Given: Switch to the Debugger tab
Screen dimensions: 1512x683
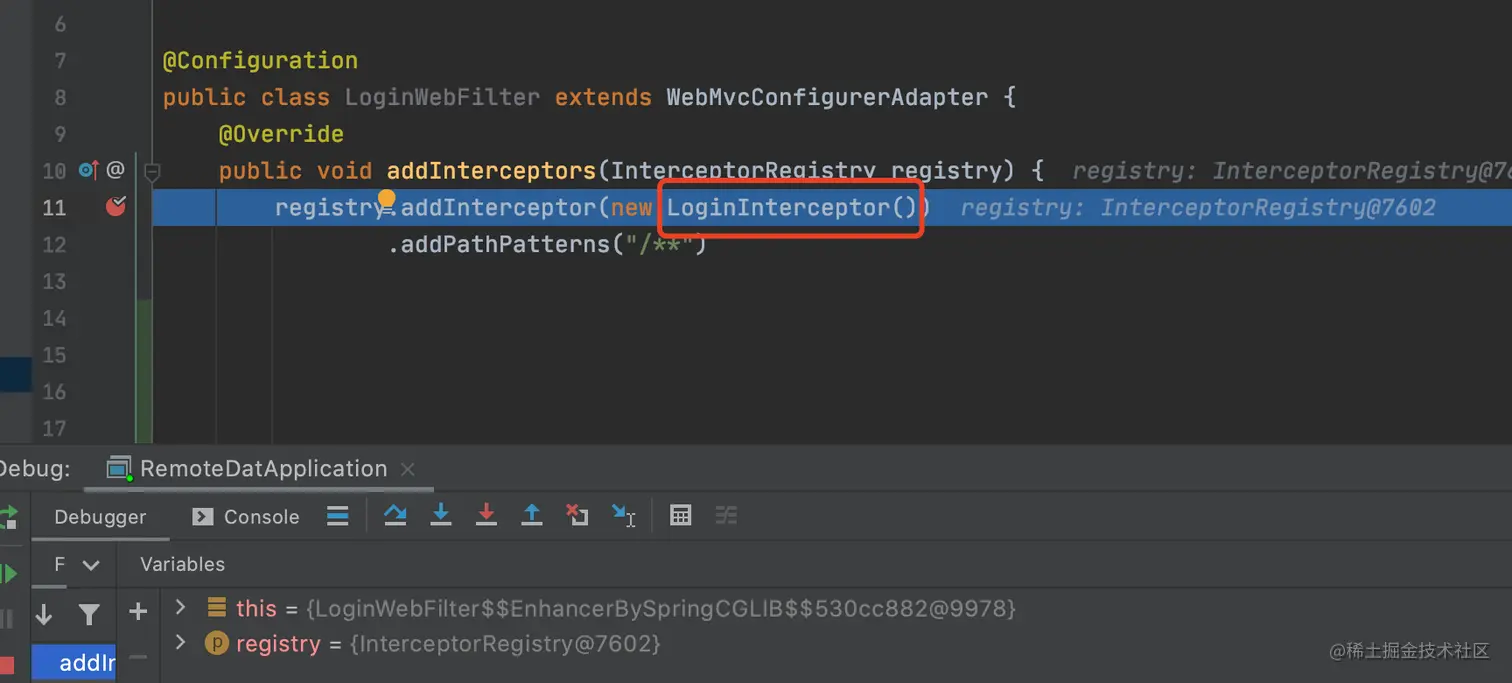Looking at the screenshot, I should pos(100,516).
